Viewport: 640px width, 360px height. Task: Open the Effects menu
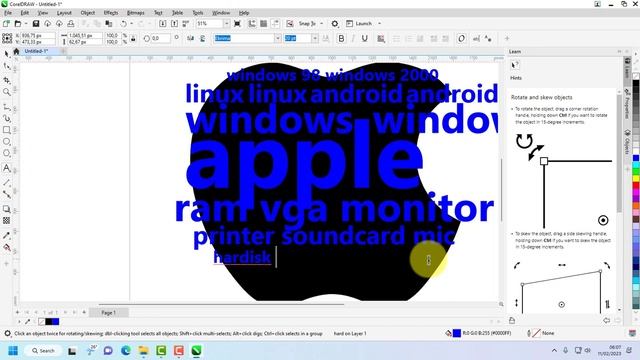tap(111, 13)
